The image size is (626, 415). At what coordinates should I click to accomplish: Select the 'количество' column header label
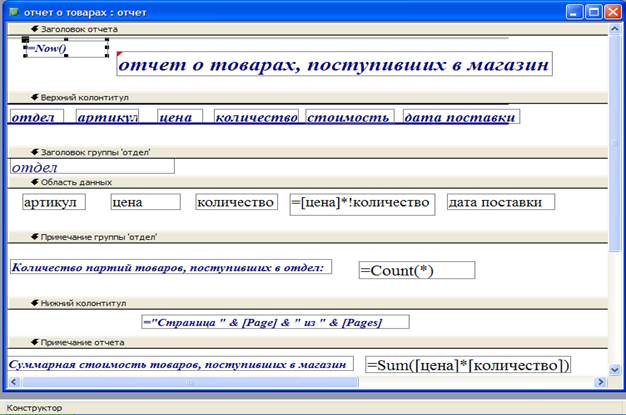tap(256, 116)
